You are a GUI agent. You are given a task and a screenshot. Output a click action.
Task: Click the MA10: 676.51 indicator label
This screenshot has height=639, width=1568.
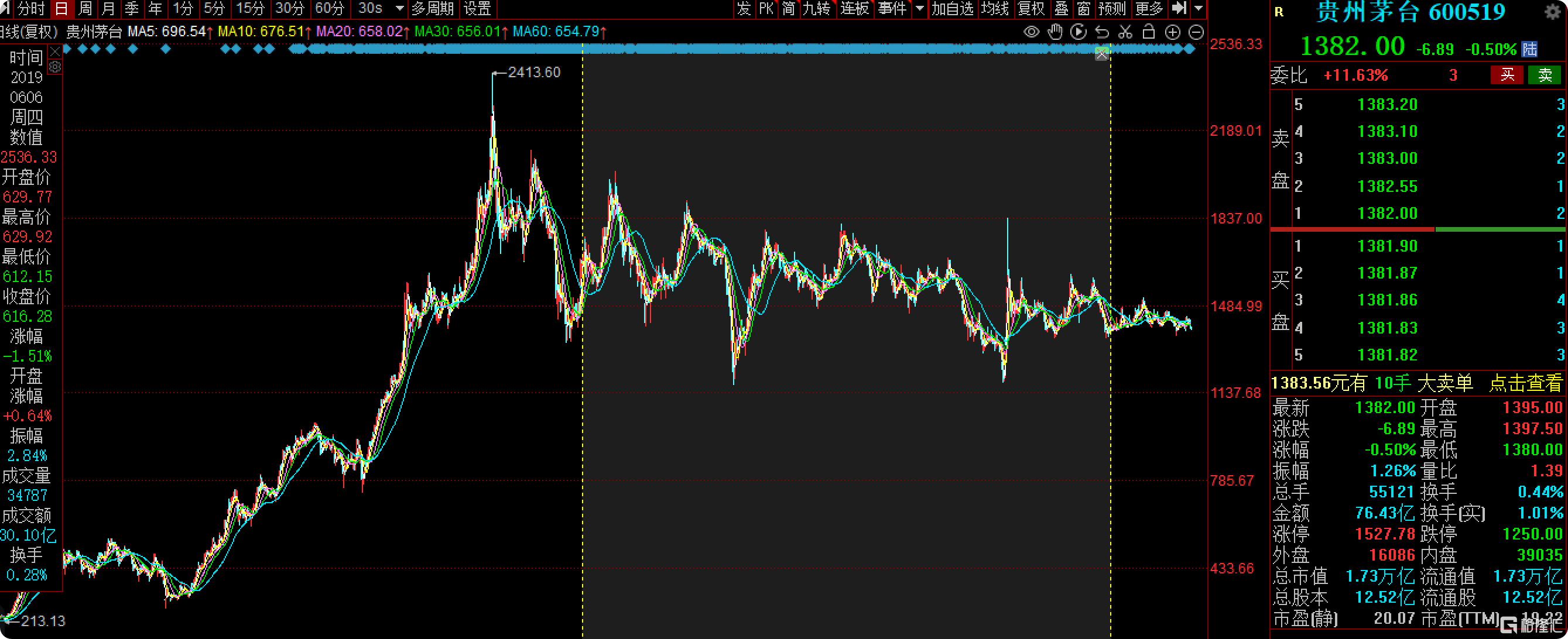264,31
